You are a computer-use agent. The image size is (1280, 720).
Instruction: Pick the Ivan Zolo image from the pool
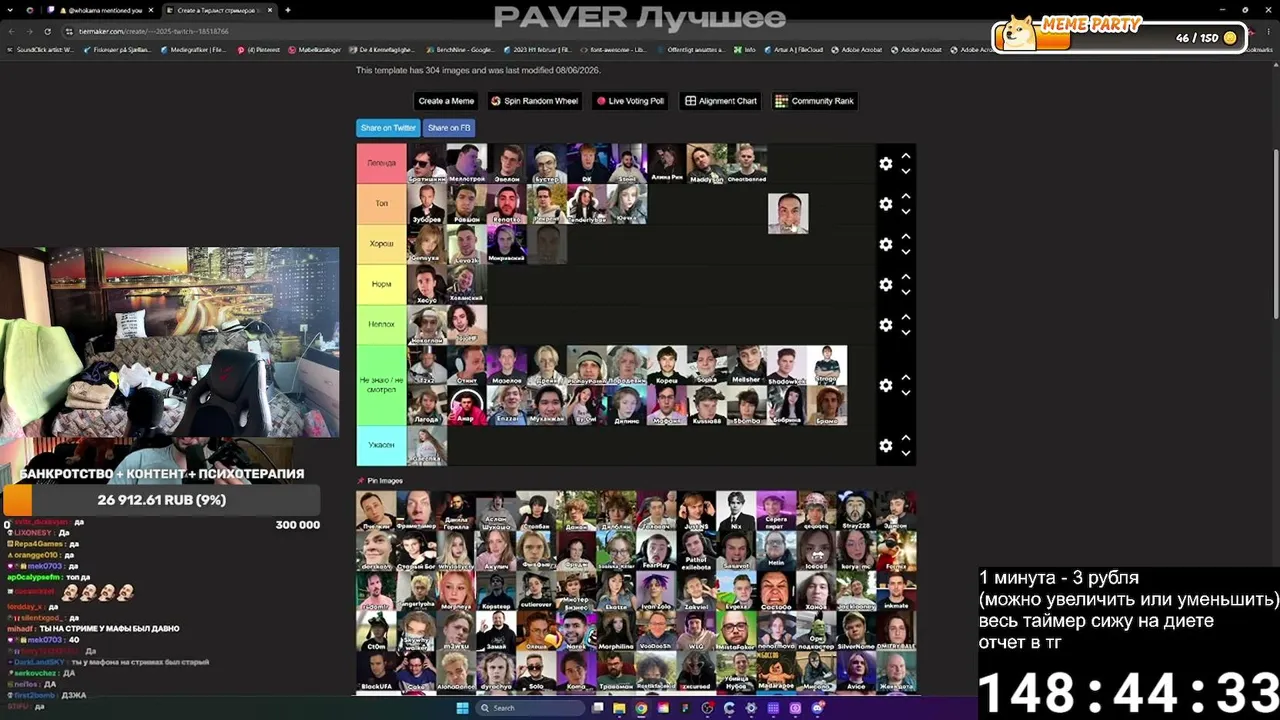click(656, 591)
